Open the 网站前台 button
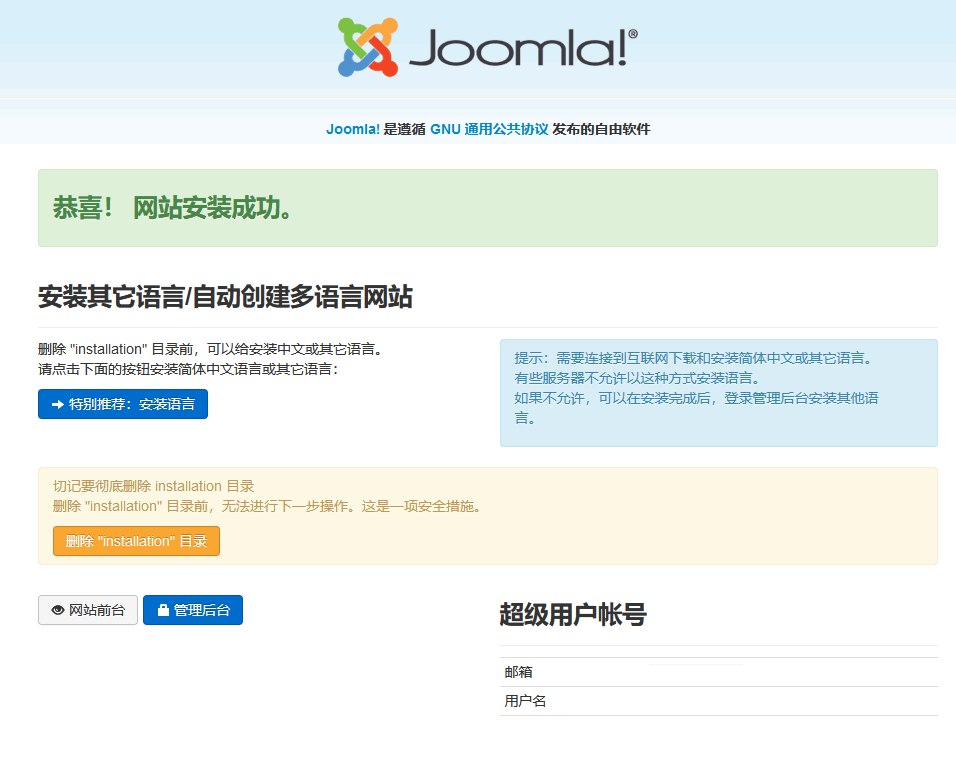Screen dimensions: 956x758 [88, 610]
